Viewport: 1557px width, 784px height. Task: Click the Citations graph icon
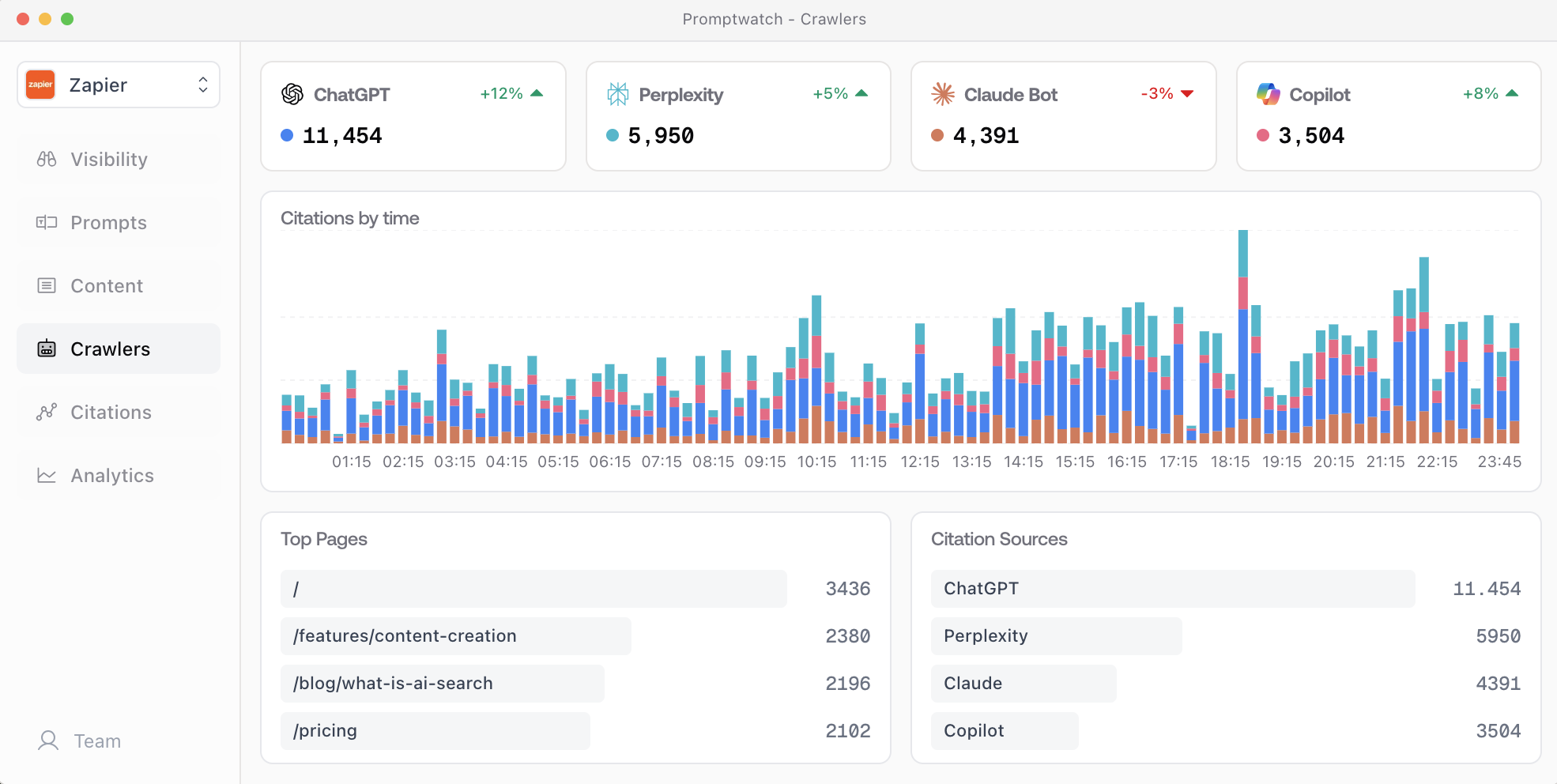[47, 413]
